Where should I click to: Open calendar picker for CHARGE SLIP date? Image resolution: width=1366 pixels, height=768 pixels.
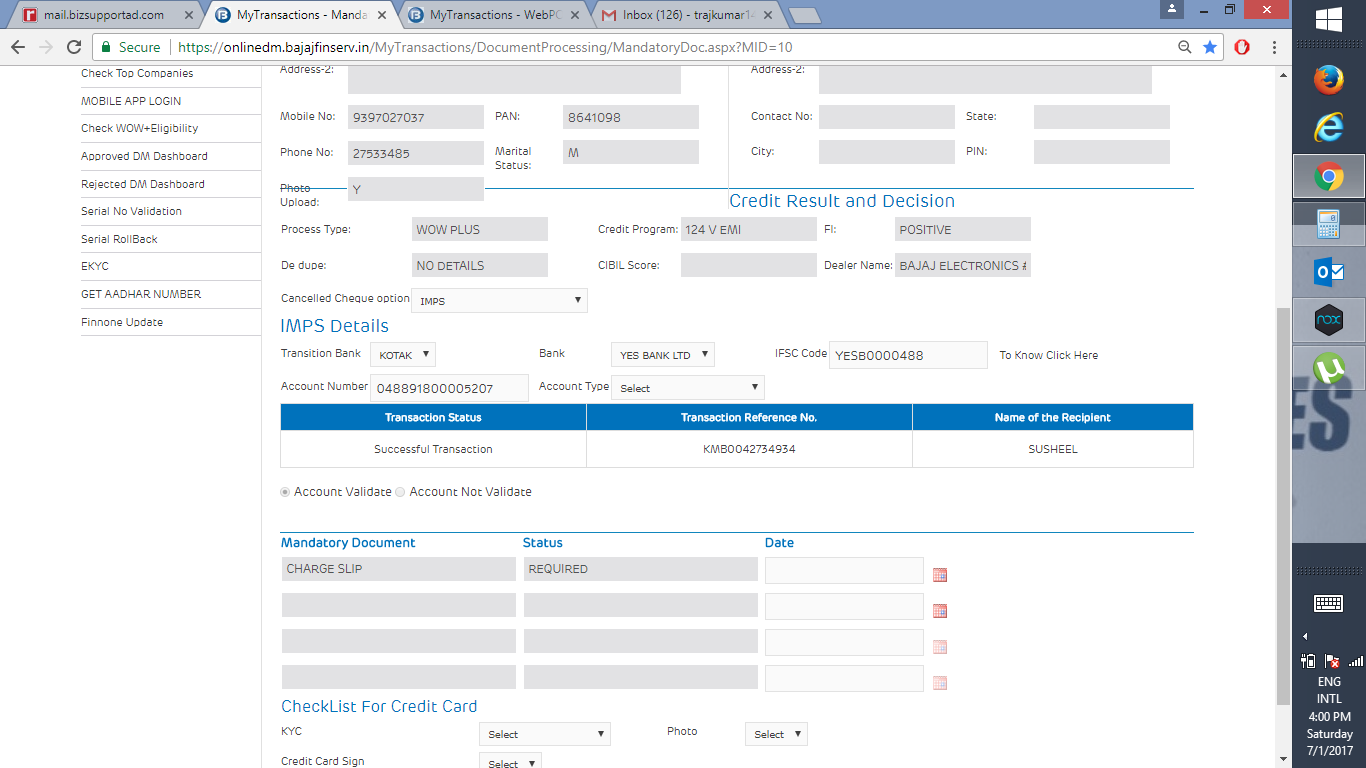(939, 575)
